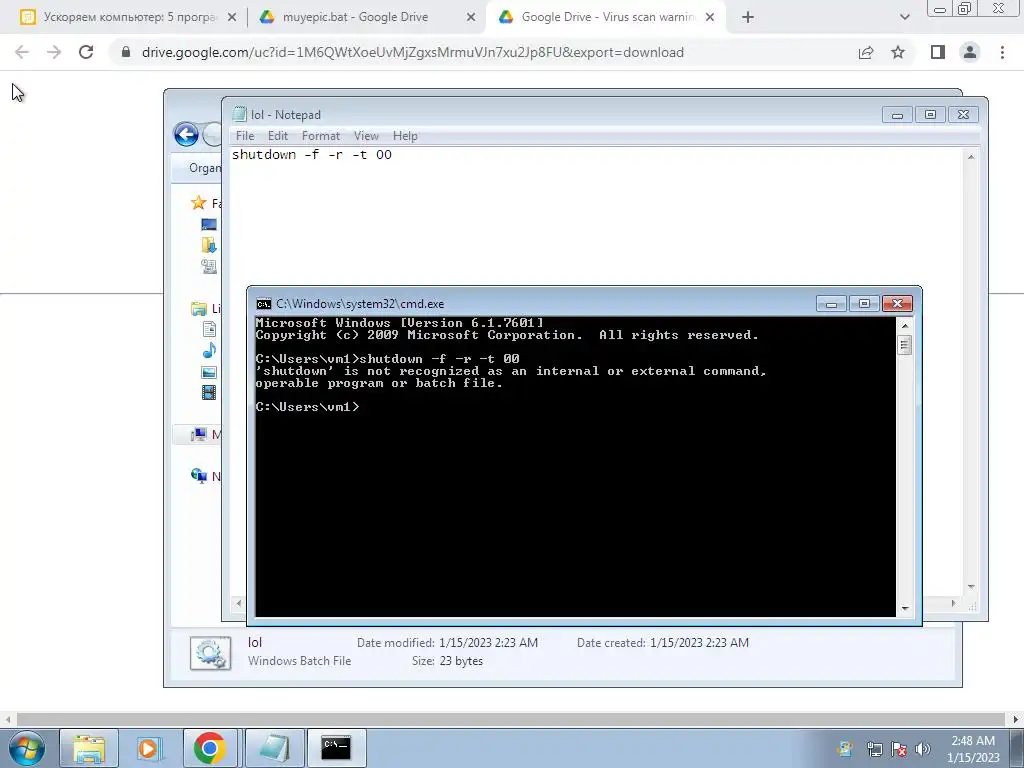Click the shutdown command text in Notepad
The height and width of the screenshot is (768, 1024).
(312, 155)
